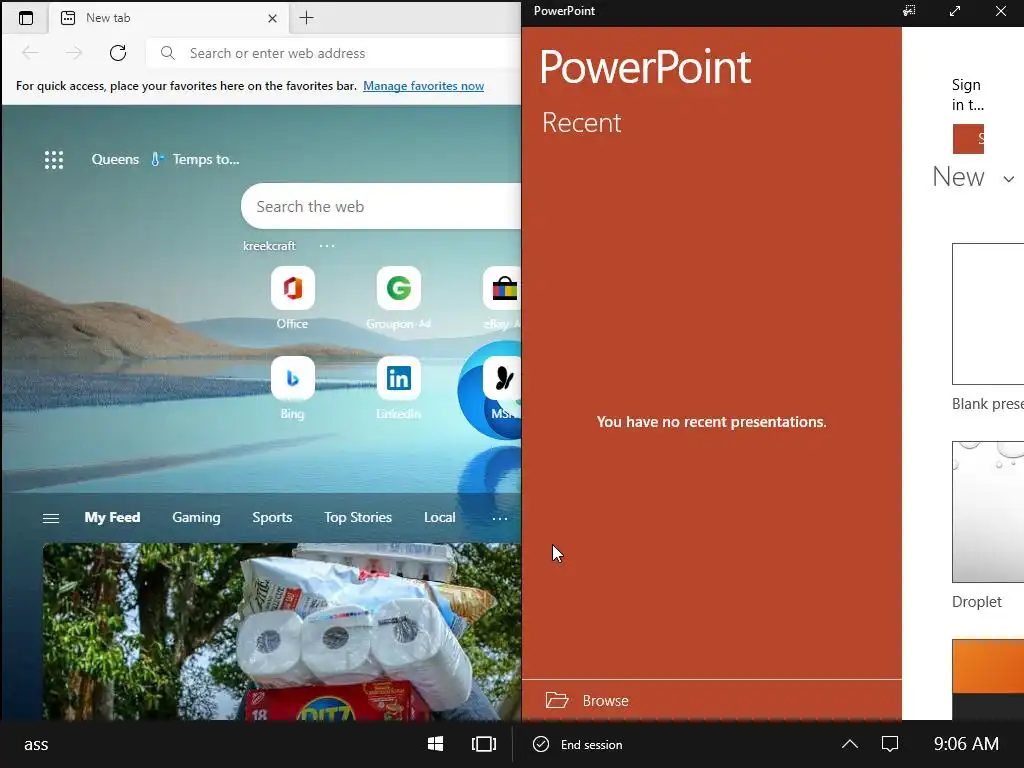Go forward in Edge browser
1024x768 pixels.
coord(74,53)
